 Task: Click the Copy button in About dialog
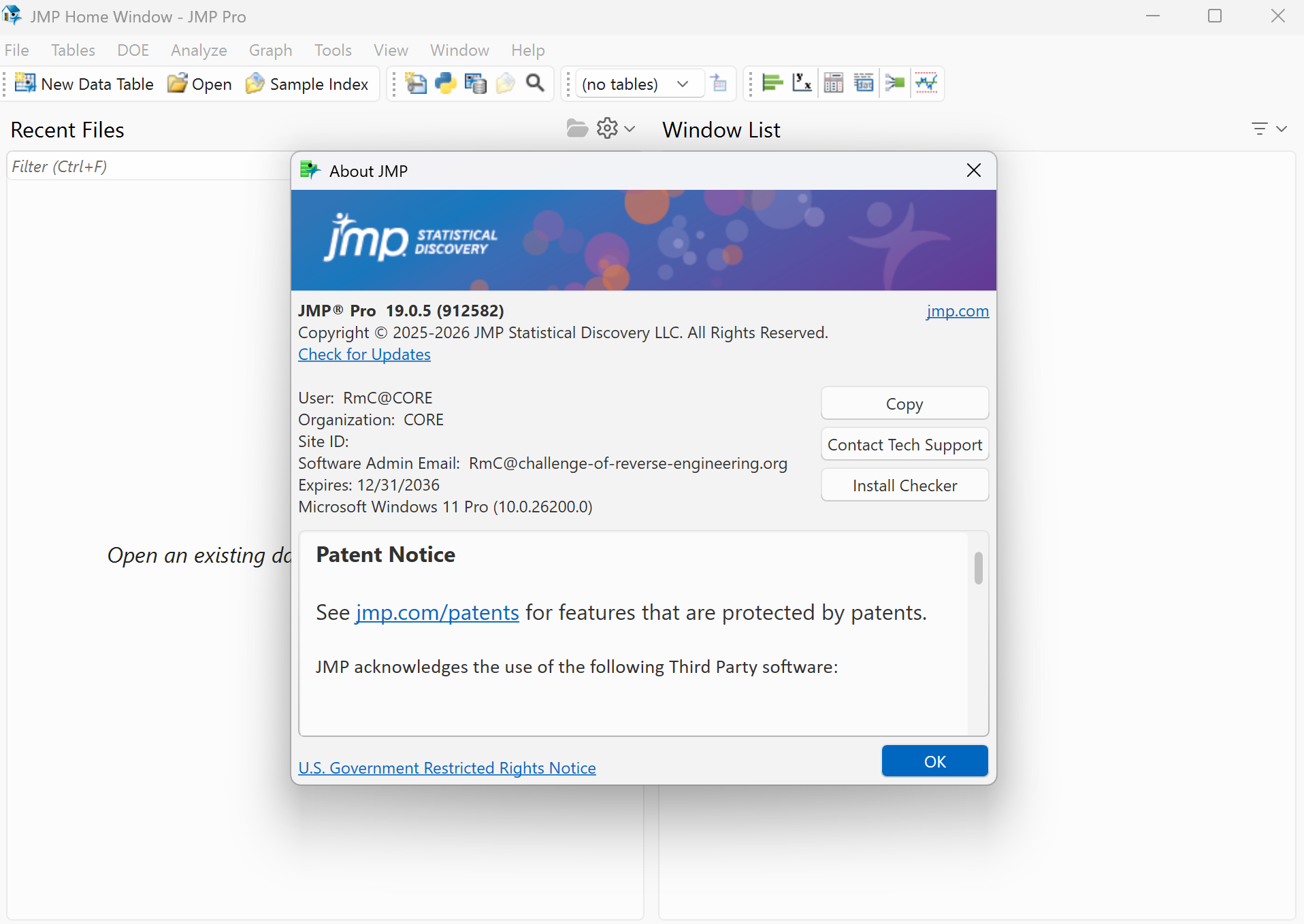[x=904, y=403]
